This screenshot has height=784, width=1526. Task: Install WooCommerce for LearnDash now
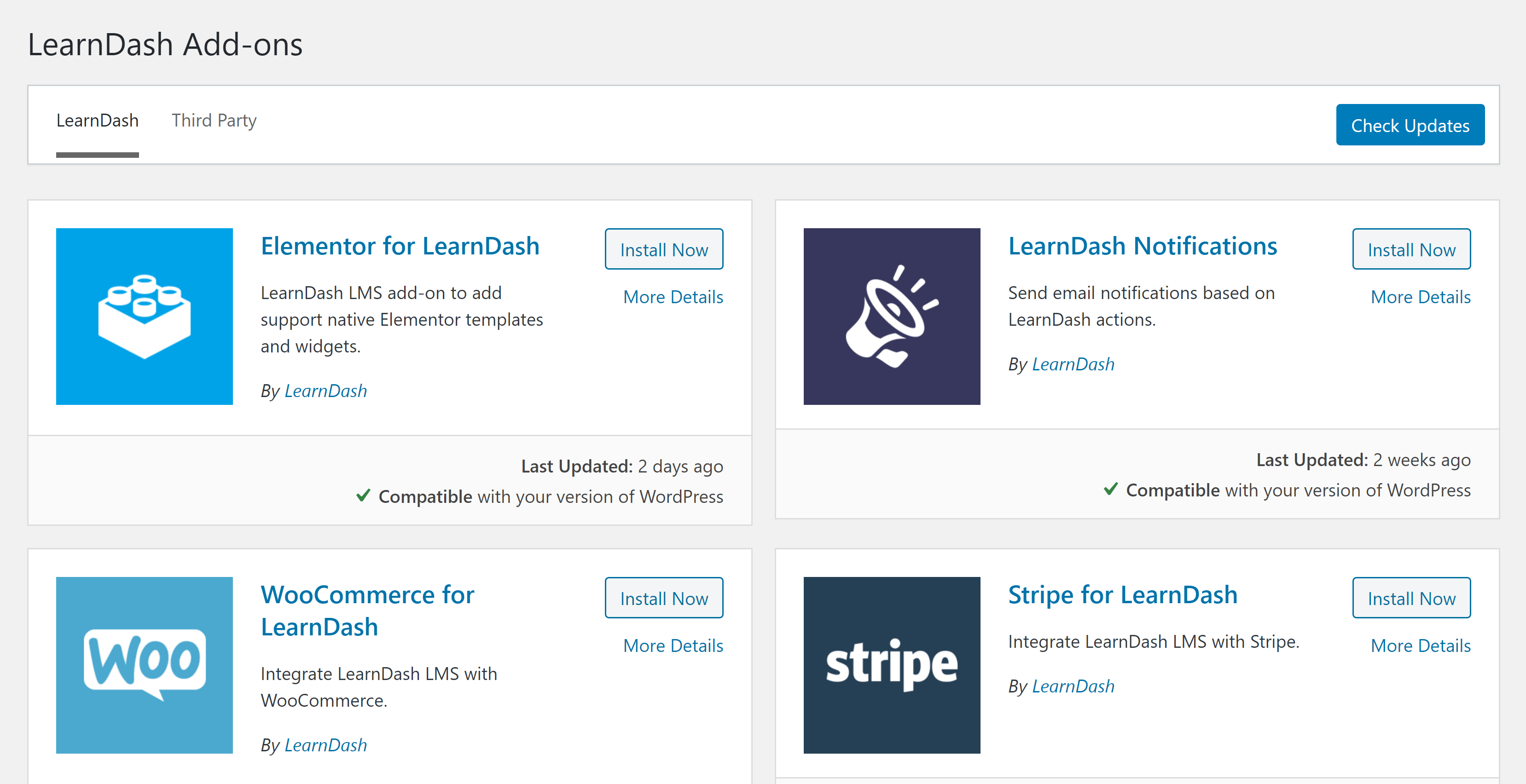tap(663, 598)
